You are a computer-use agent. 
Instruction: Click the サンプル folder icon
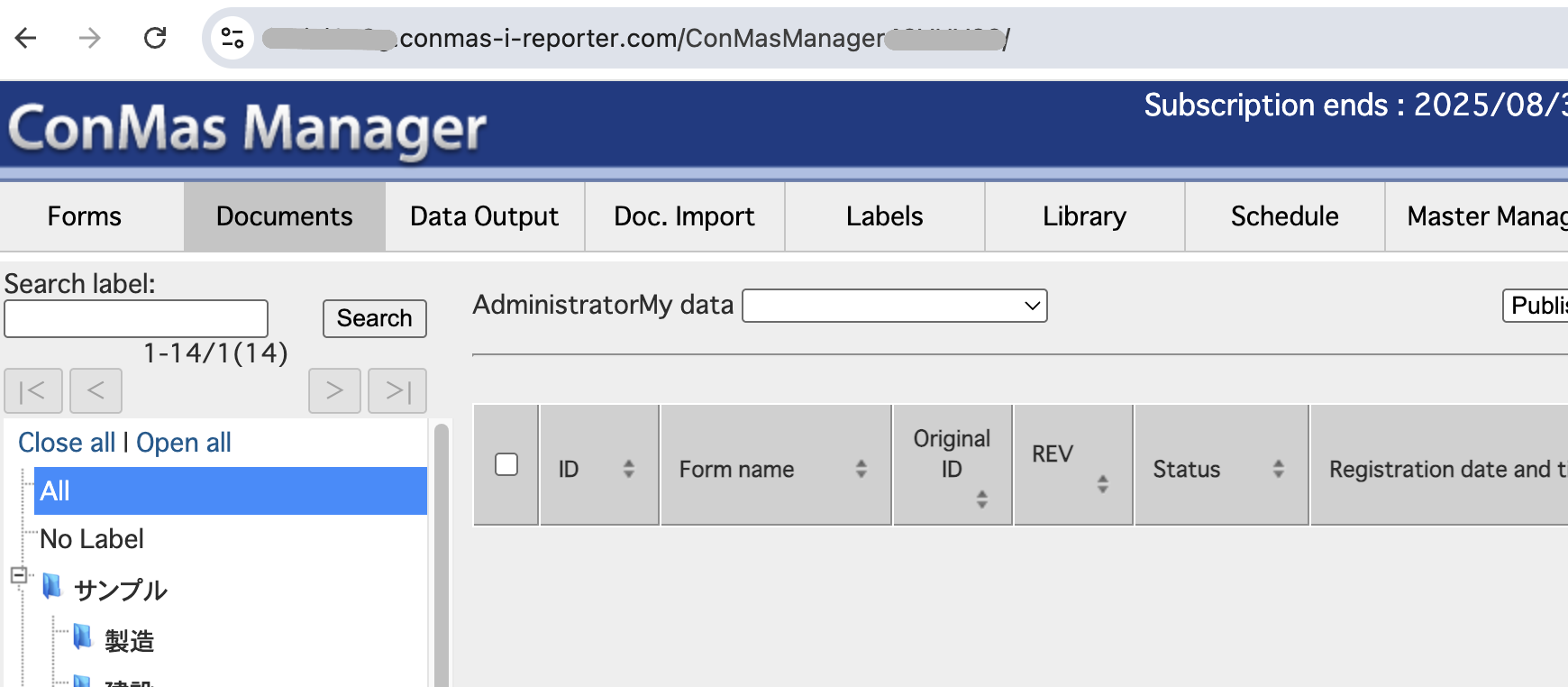coord(52,587)
